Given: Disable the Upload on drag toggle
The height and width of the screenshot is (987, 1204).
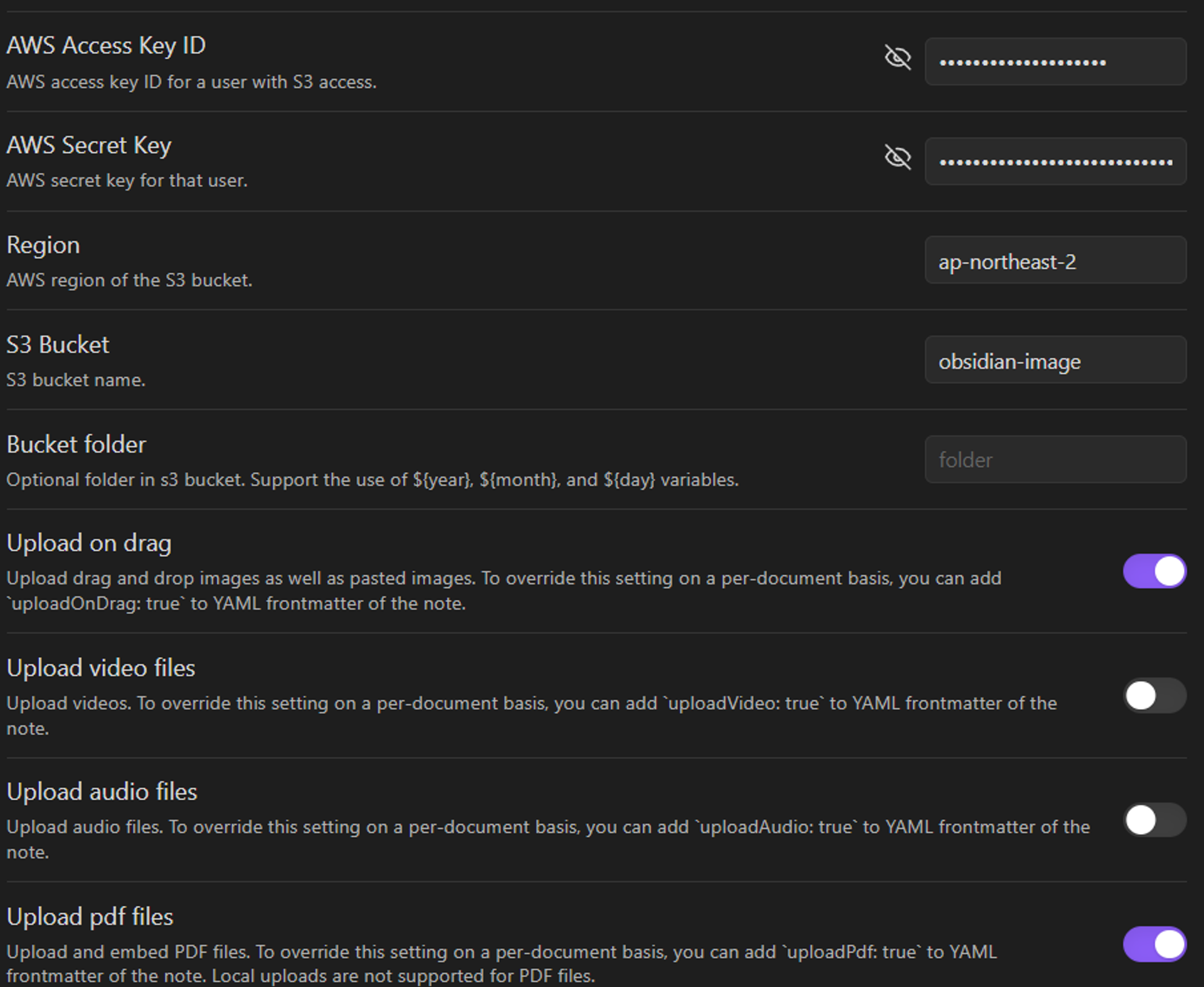Looking at the screenshot, I should pos(1154,571).
